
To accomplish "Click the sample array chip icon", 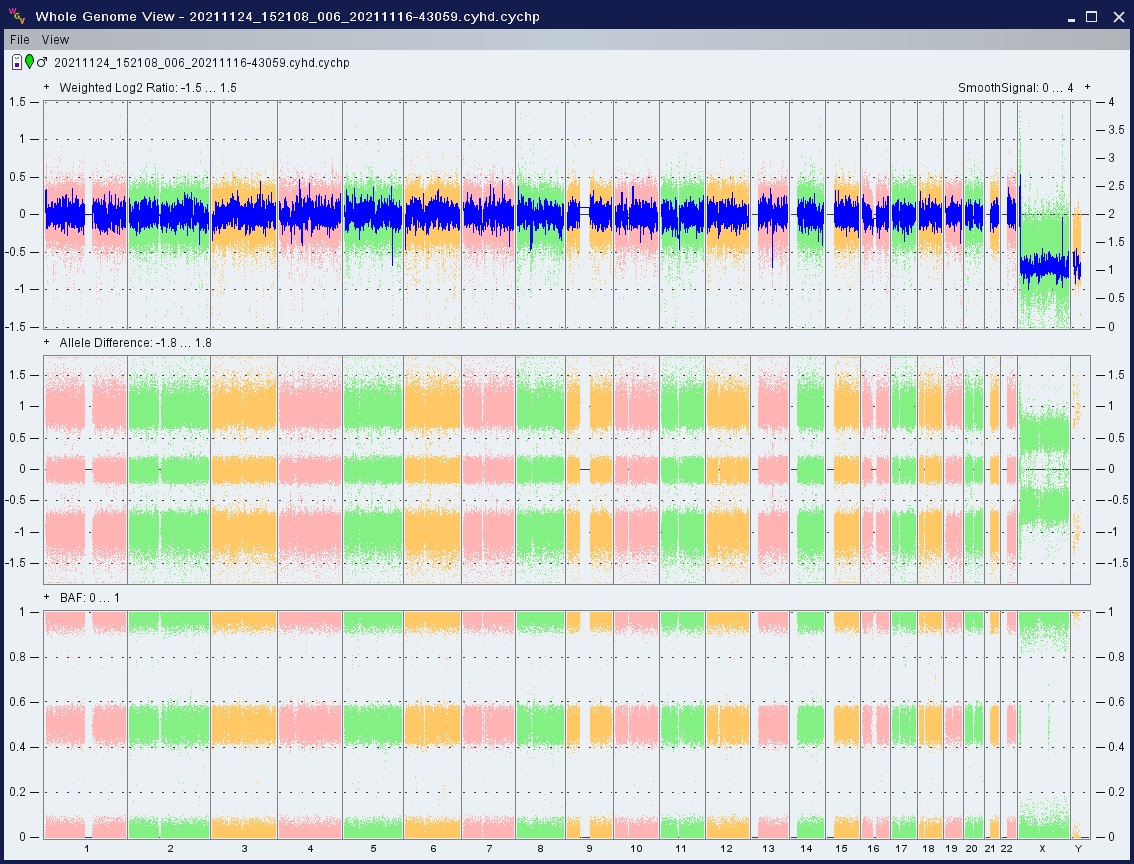I will (x=17, y=63).
